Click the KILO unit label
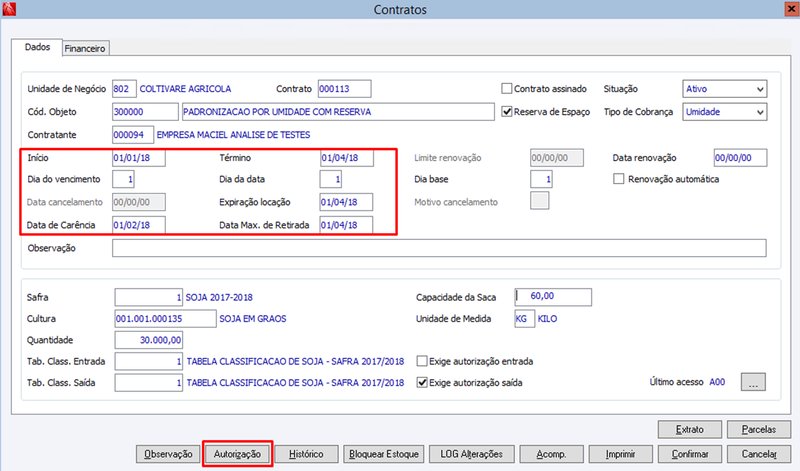The height and width of the screenshot is (471, 800). tap(547, 318)
